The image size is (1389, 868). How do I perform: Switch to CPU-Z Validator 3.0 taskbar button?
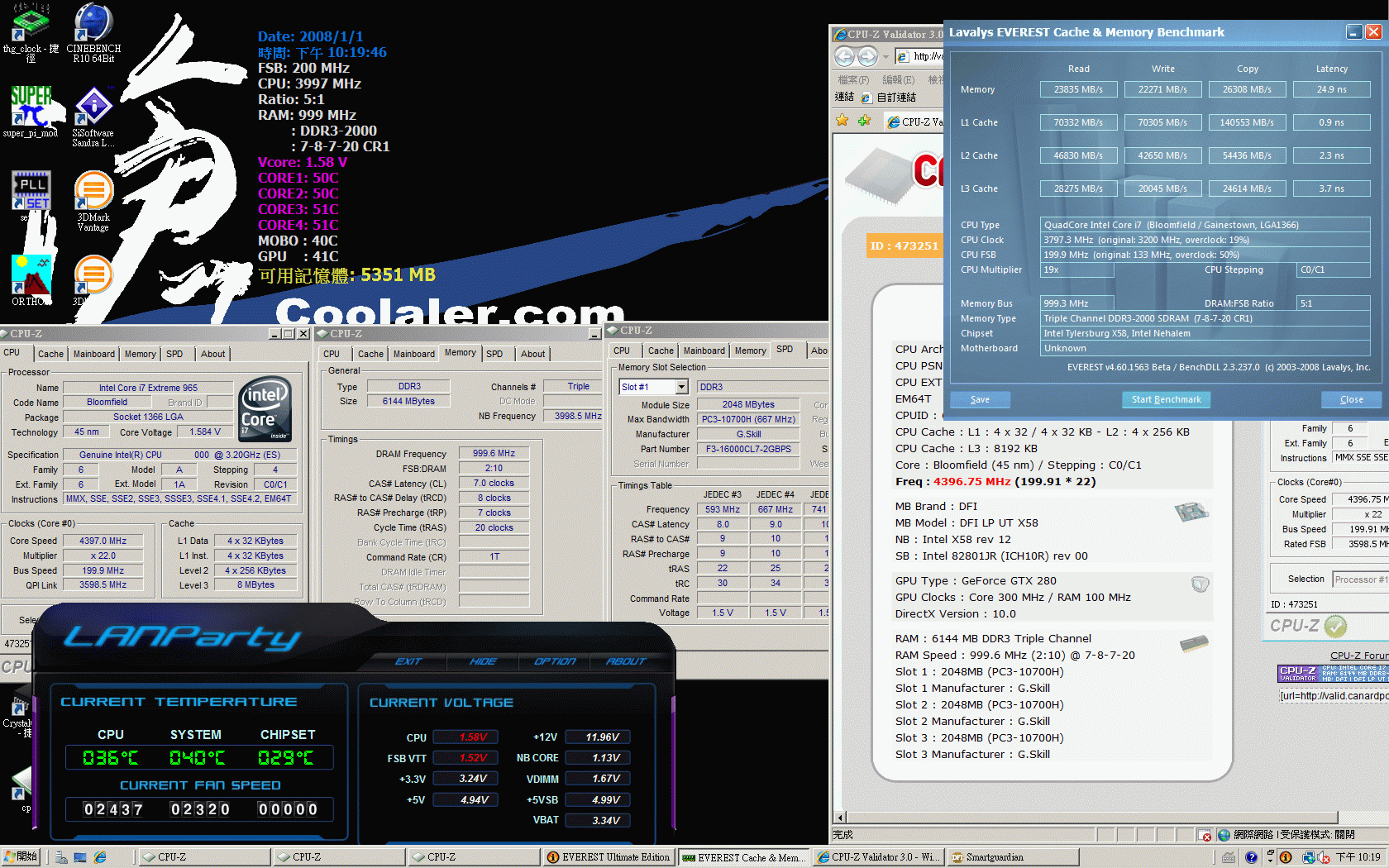pyautogui.click(x=878, y=857)
